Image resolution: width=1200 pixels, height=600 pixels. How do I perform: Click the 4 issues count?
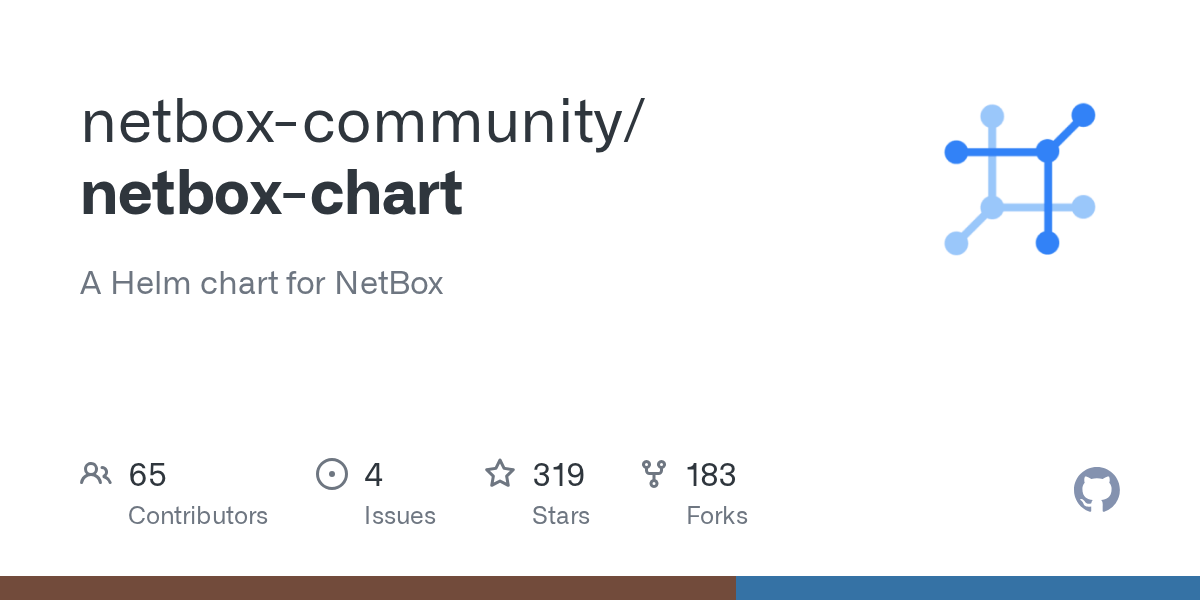tap(374, 474)
